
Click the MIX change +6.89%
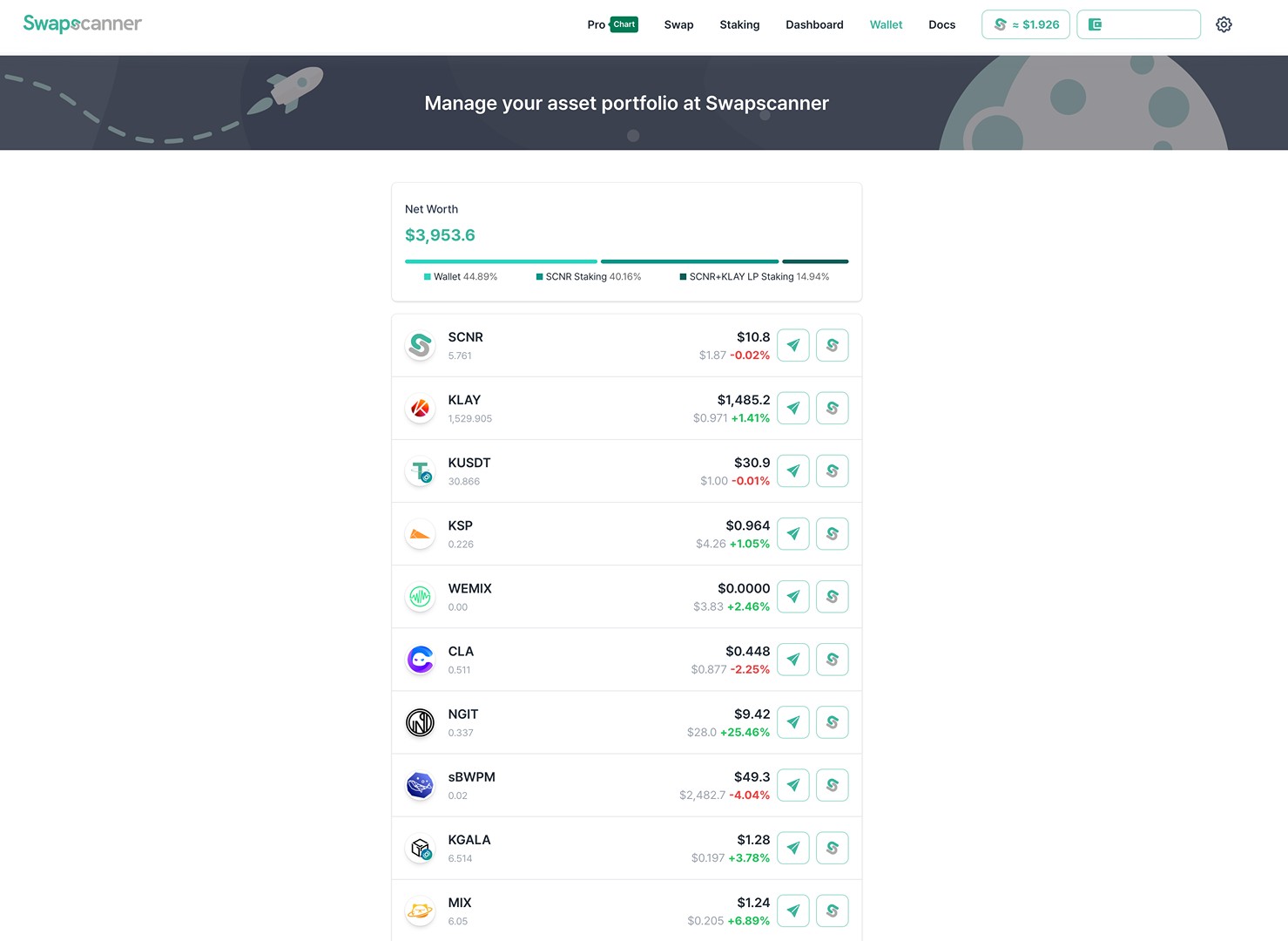749,921
